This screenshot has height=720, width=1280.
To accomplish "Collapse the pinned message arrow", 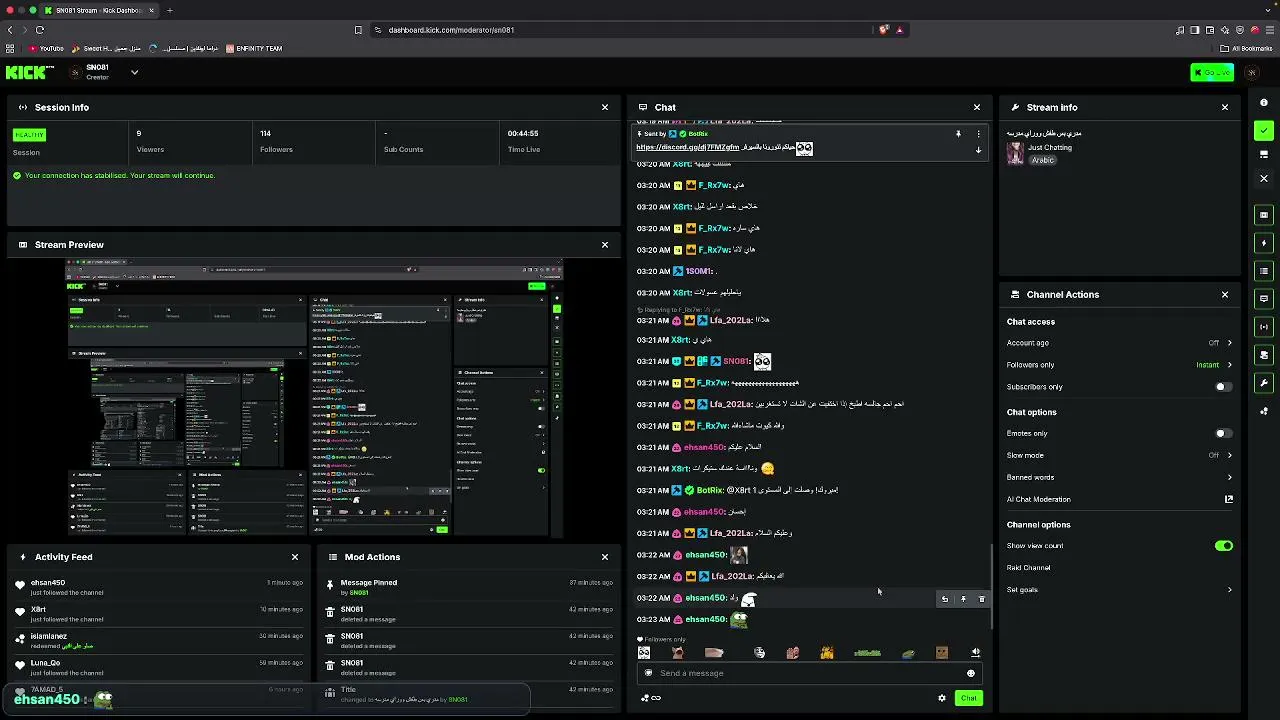I will click(978, 150).
